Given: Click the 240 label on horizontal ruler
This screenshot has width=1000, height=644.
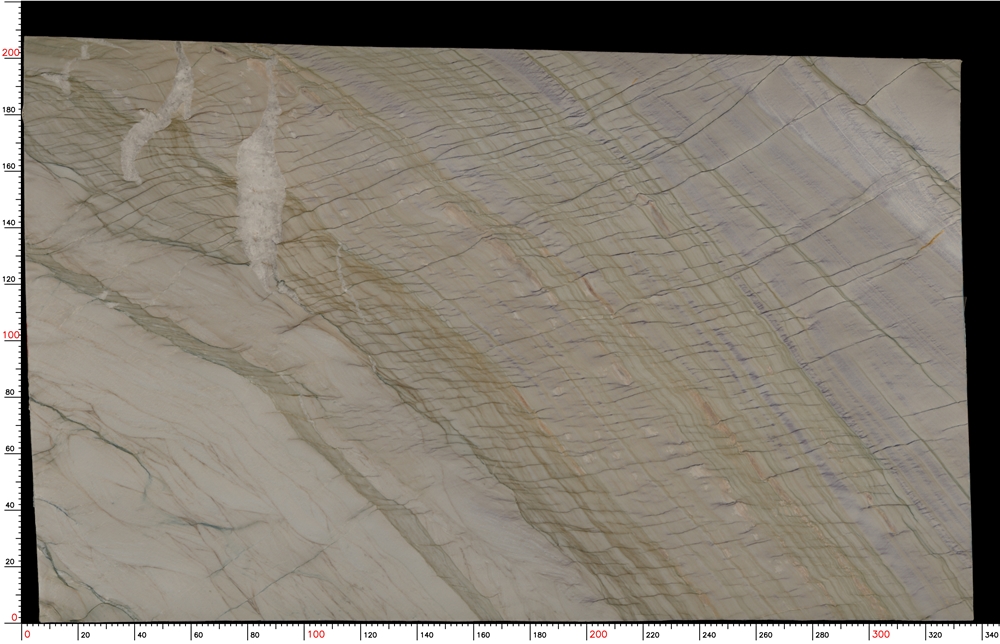Looking at the screenshot, I should 709,635.
